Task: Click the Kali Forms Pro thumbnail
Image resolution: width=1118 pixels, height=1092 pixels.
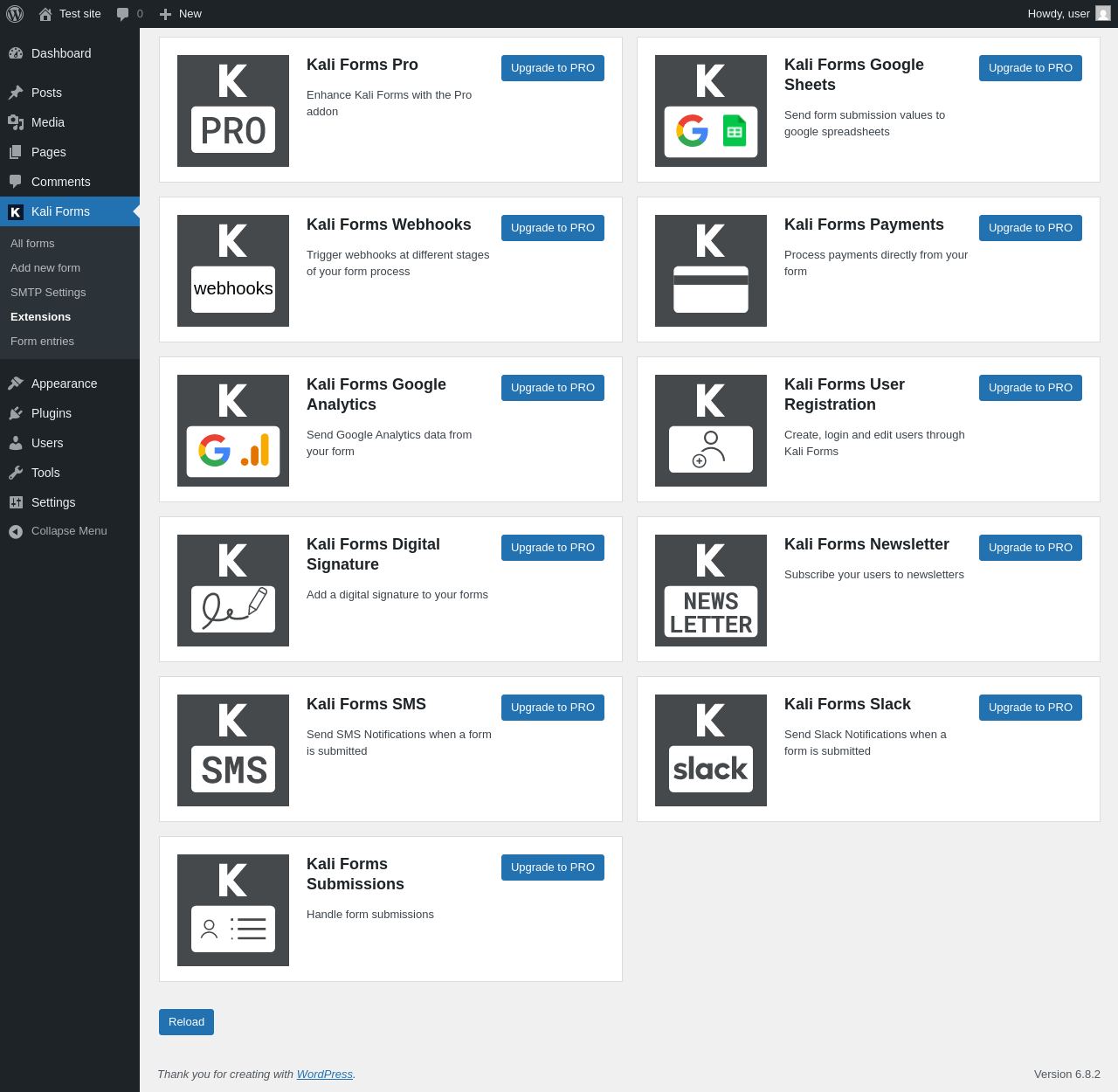Action: click(x=233, y=111)
